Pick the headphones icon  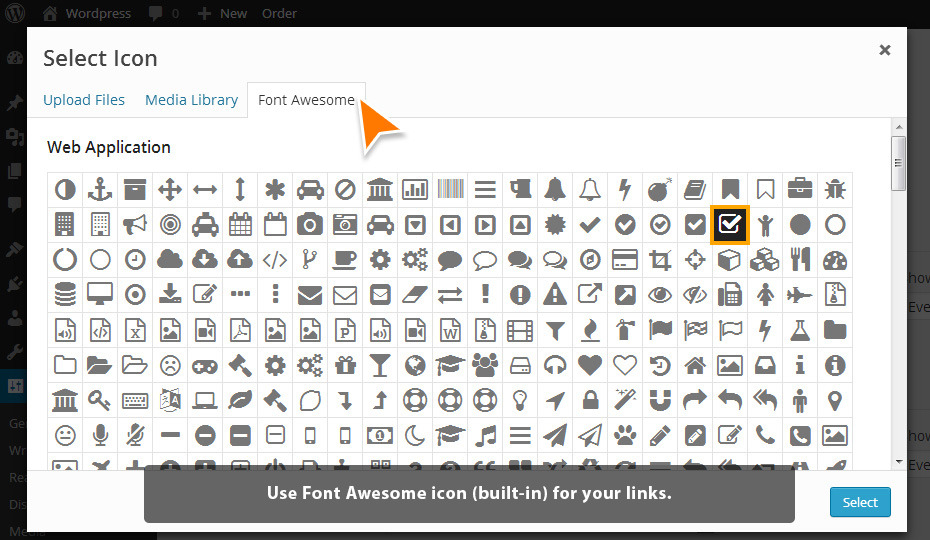[555, 365]
